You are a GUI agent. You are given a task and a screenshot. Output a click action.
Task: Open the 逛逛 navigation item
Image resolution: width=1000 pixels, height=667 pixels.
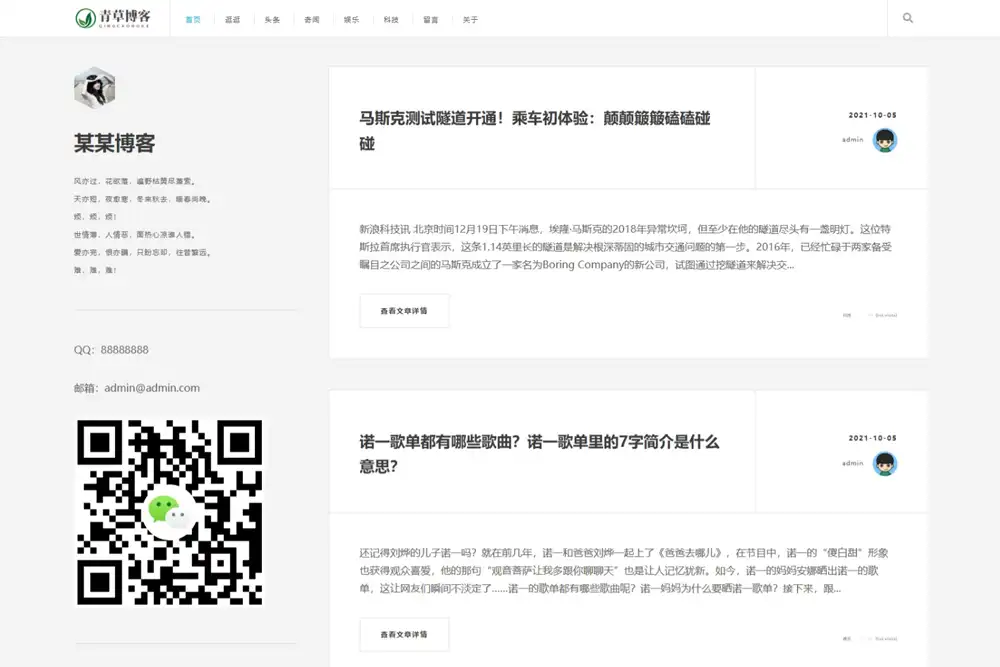[232, 20]
